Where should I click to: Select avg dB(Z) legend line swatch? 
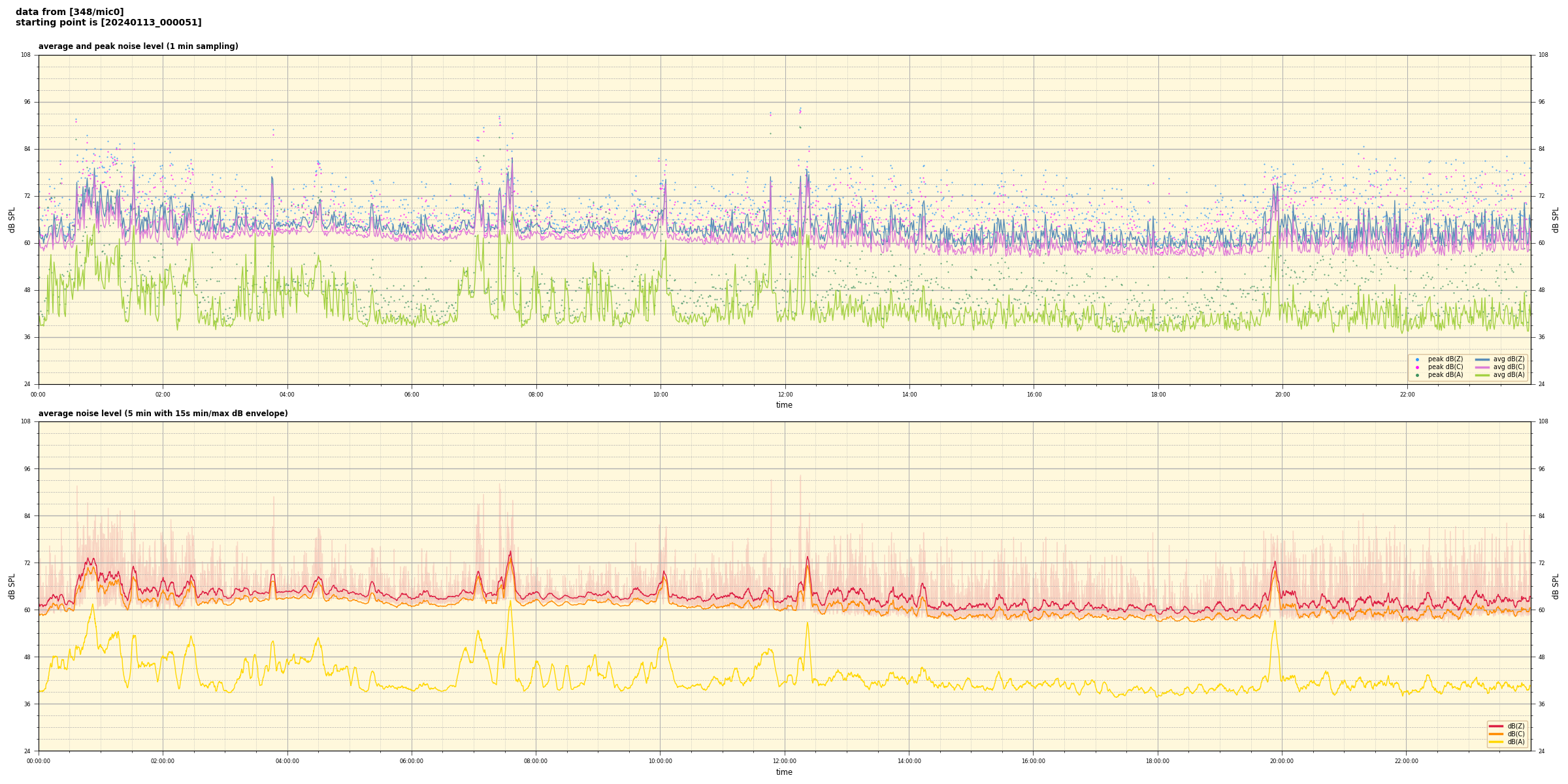(1482, 359)
